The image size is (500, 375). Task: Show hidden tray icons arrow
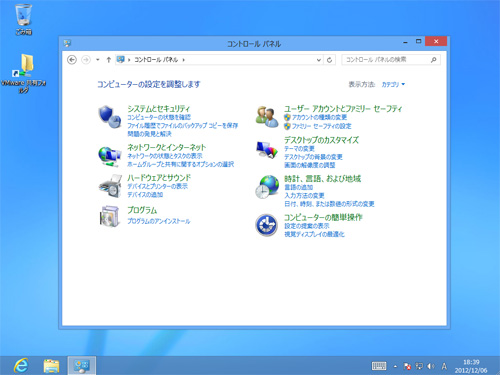pos(395,366)
